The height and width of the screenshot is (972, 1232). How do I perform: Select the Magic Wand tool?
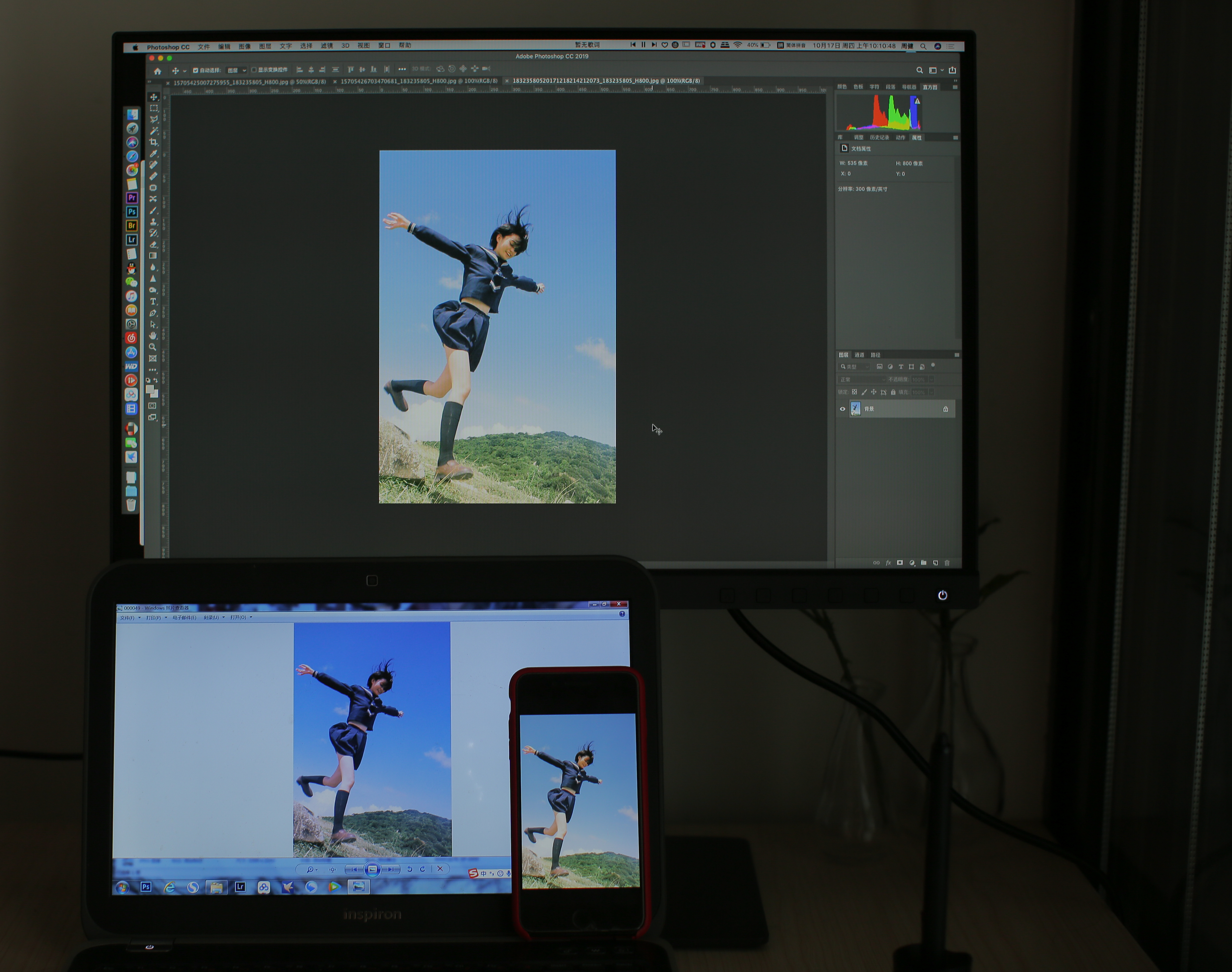(153, 130)
